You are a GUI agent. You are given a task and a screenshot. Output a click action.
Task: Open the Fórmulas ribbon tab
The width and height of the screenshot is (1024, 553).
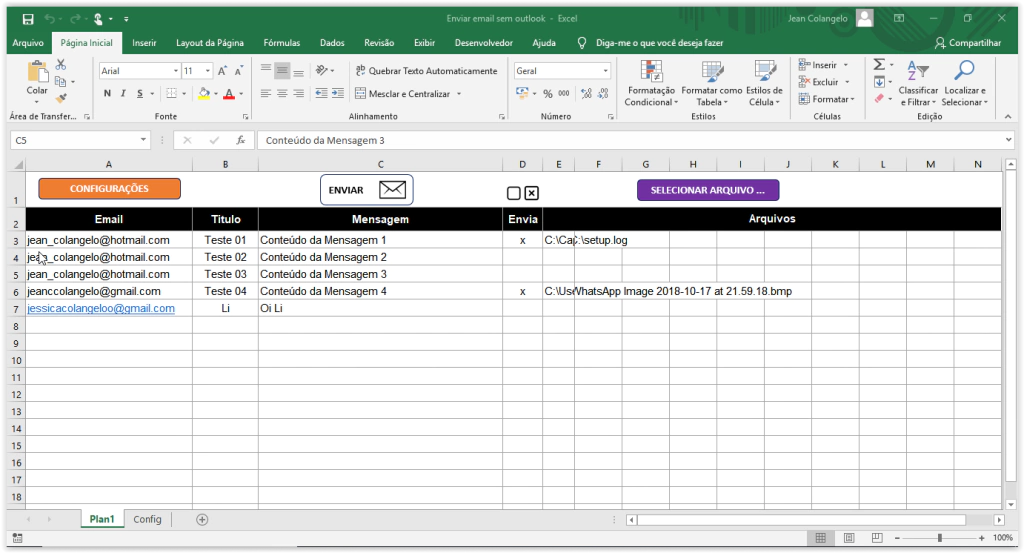point(281,43)
